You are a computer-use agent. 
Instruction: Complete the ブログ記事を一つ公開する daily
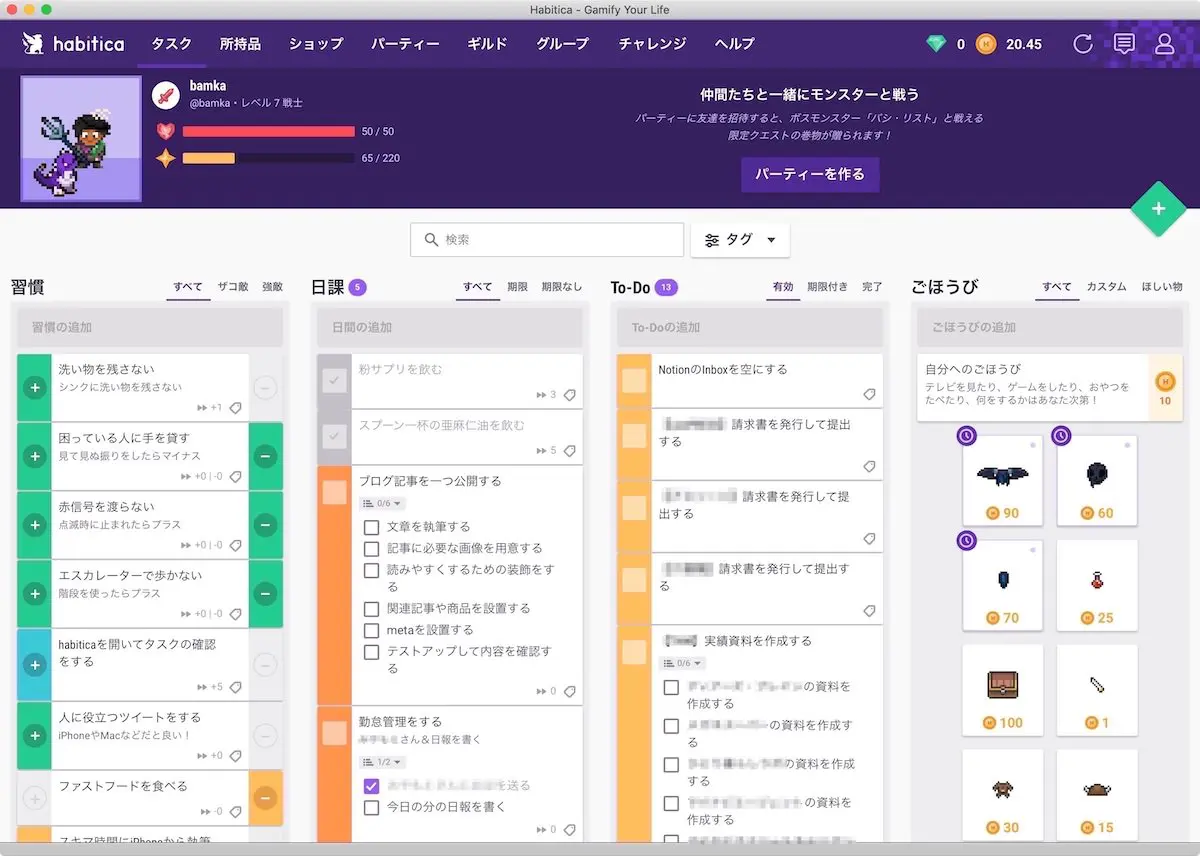(x=334, y=492)
